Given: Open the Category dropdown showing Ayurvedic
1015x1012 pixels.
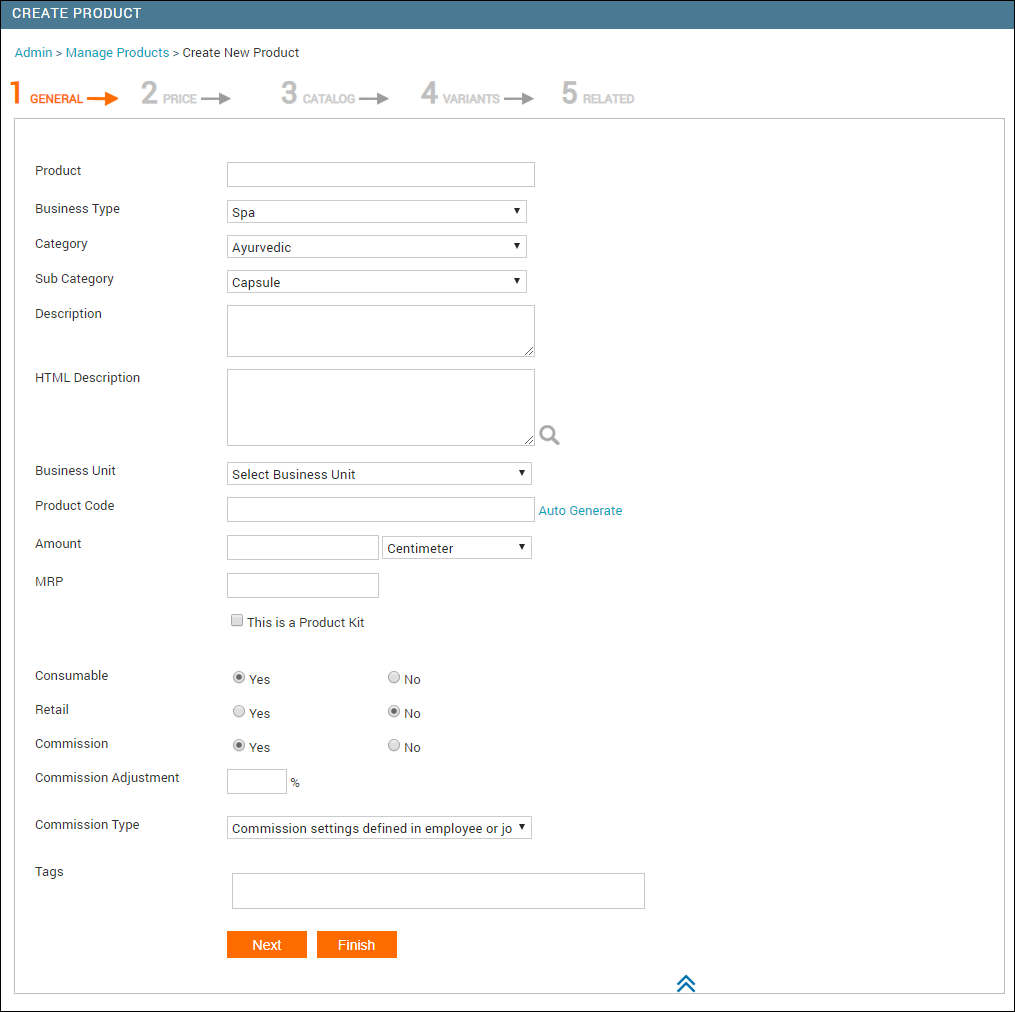Looking at the screenshot, I should (x=377, y=247).
